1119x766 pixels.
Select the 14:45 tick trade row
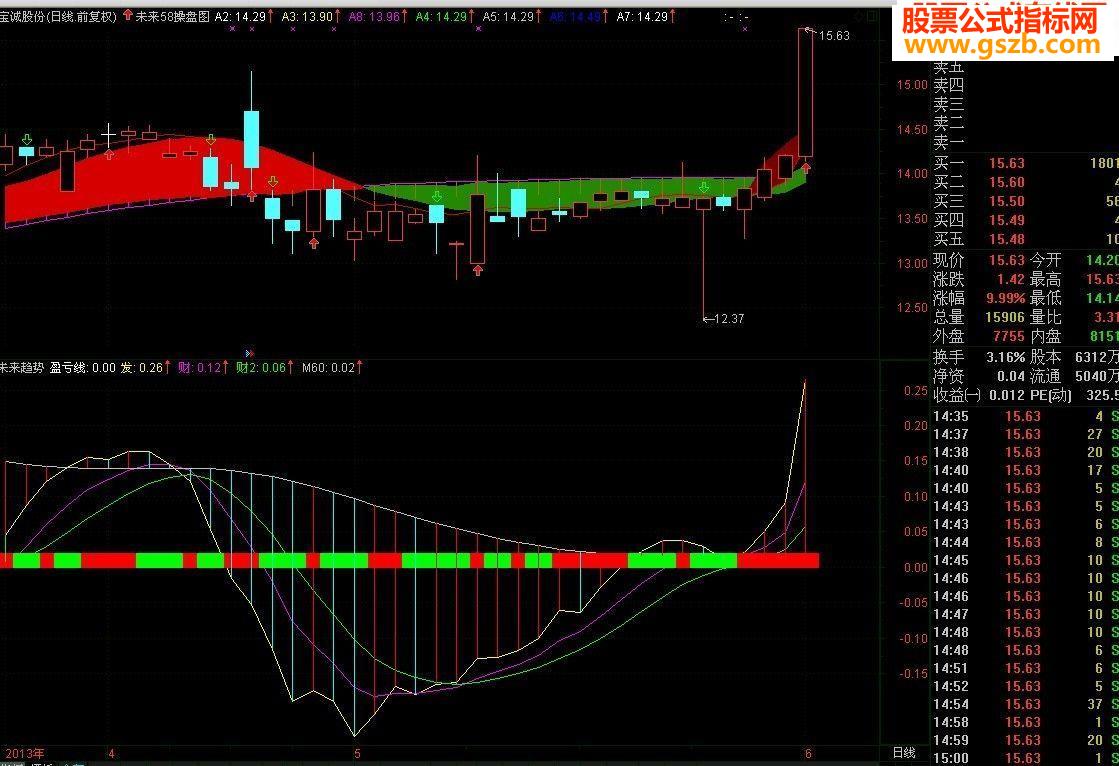coord(1026,560)
